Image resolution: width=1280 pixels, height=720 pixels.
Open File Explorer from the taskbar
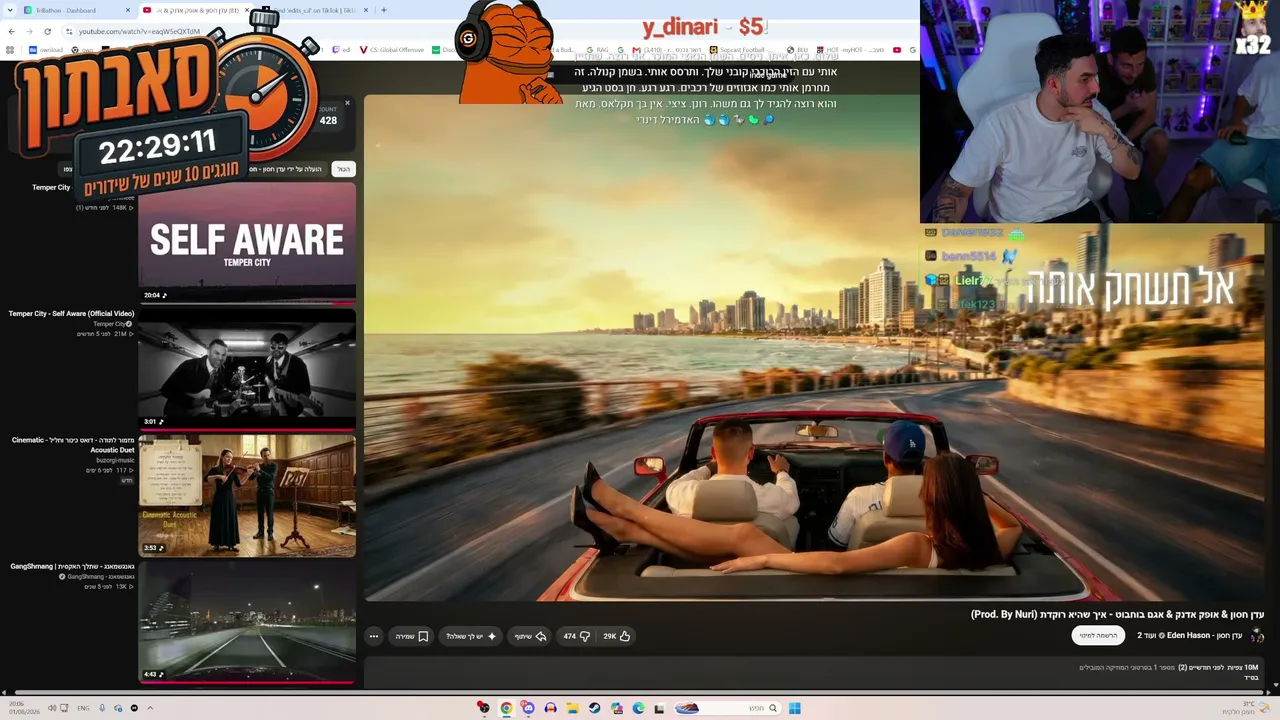point(572,708)
